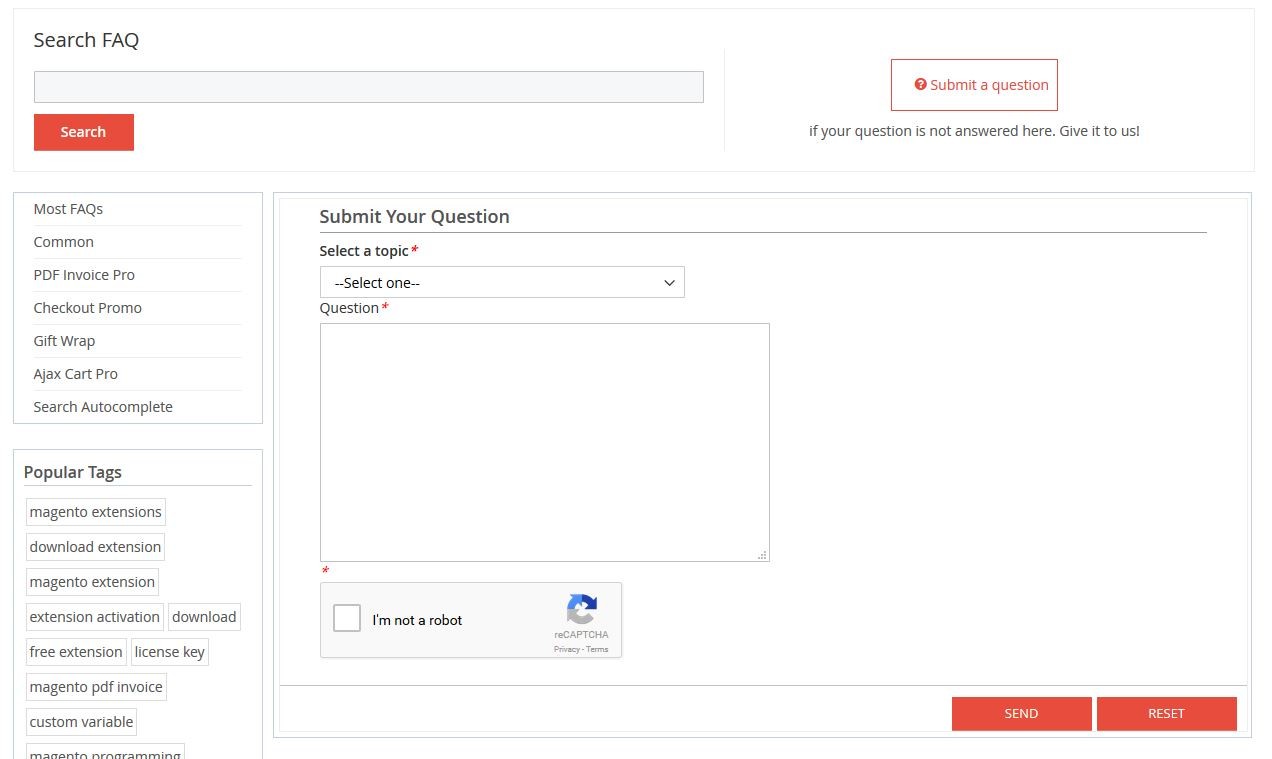Click the RESET button

tap(1166, 713)
